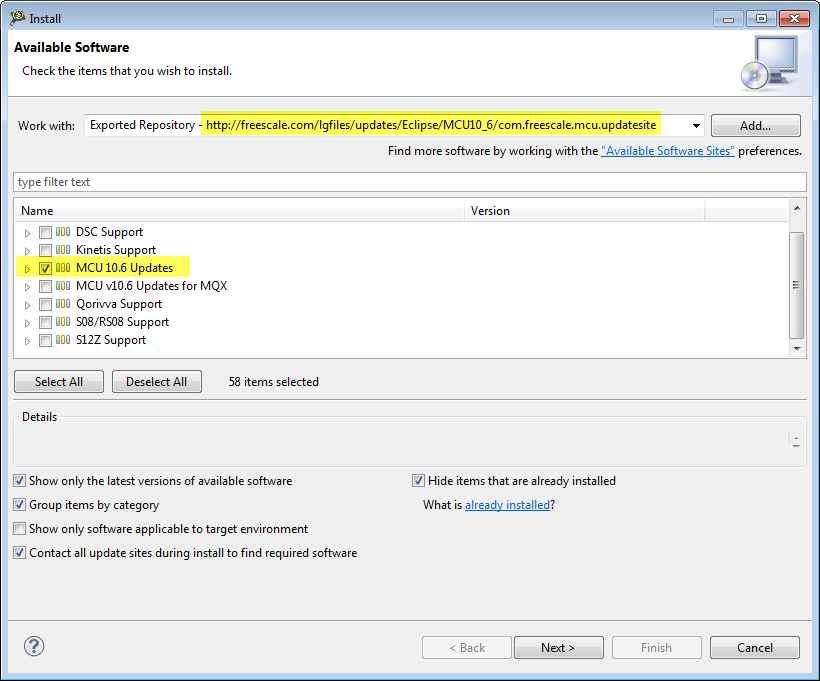Image resolution: width=820 pixels, height=681 pixels.
Task: Click the help question mark icon
Action: pos(34,646)
